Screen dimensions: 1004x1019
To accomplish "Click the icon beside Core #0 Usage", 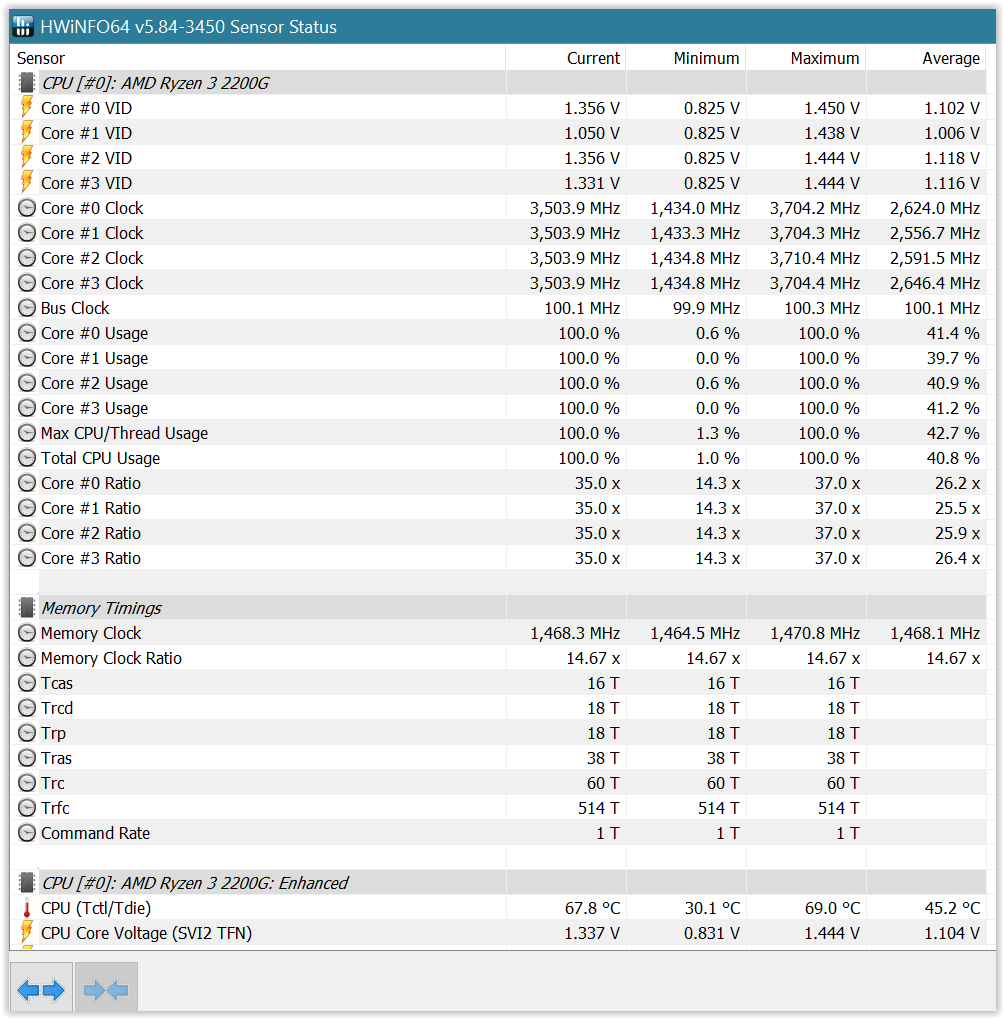I will [27, 333].
